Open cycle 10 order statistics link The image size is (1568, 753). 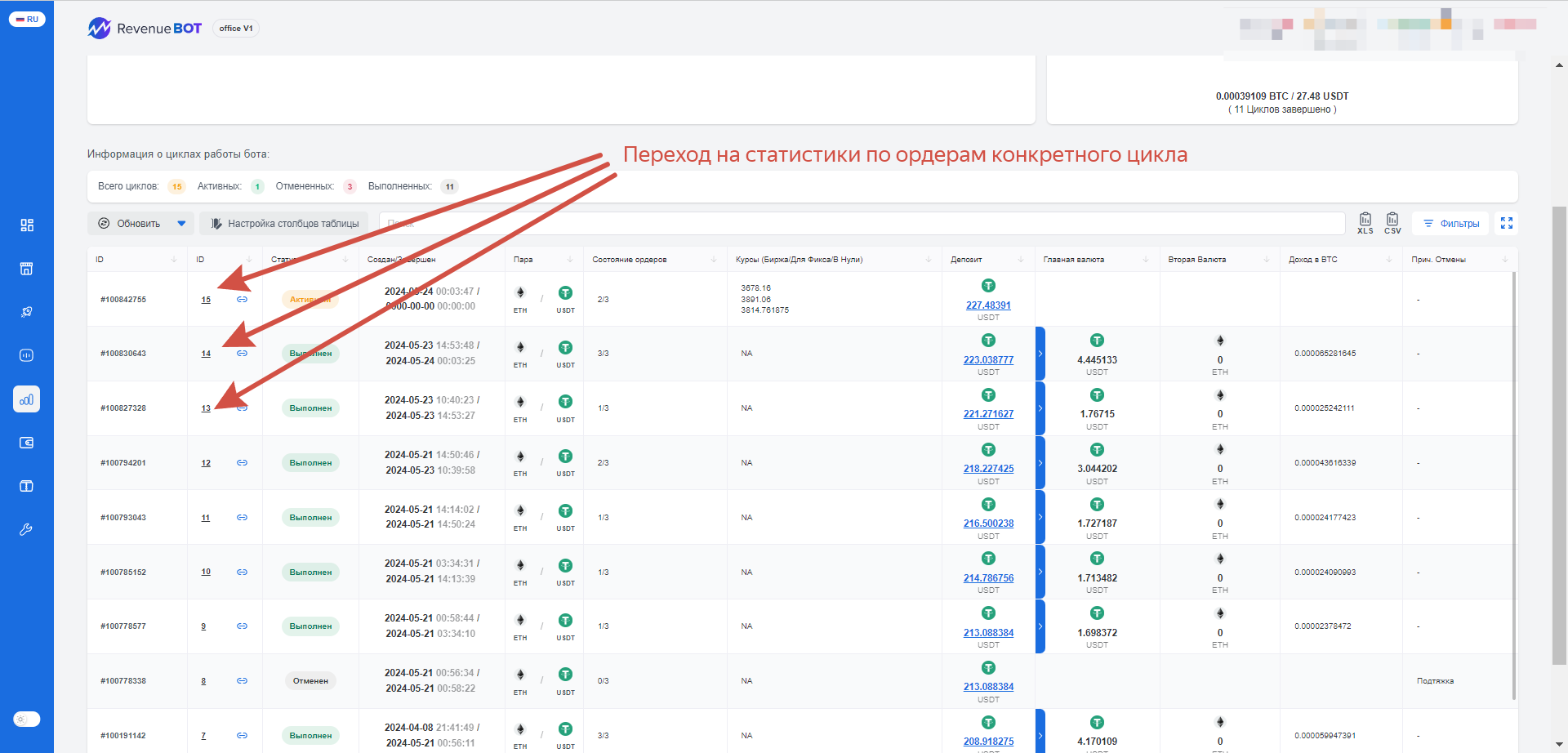tap(206, 573)
